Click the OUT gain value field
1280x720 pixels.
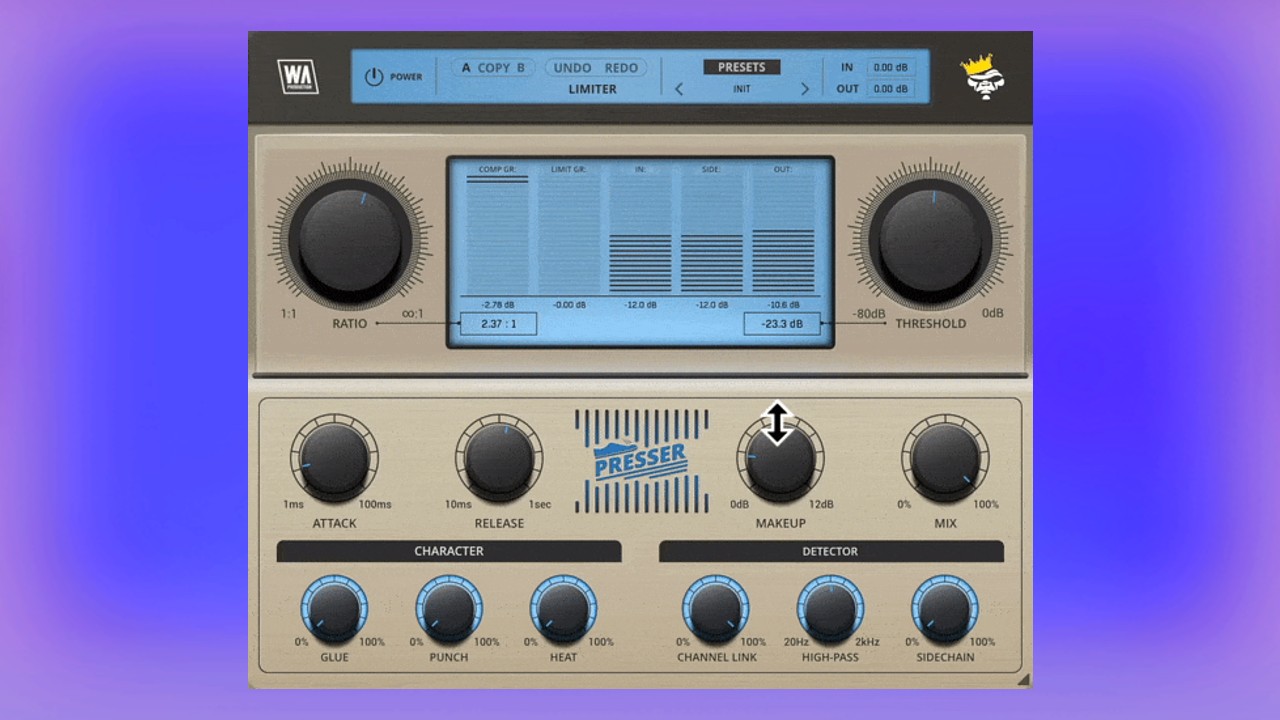[x=890, y=89]
